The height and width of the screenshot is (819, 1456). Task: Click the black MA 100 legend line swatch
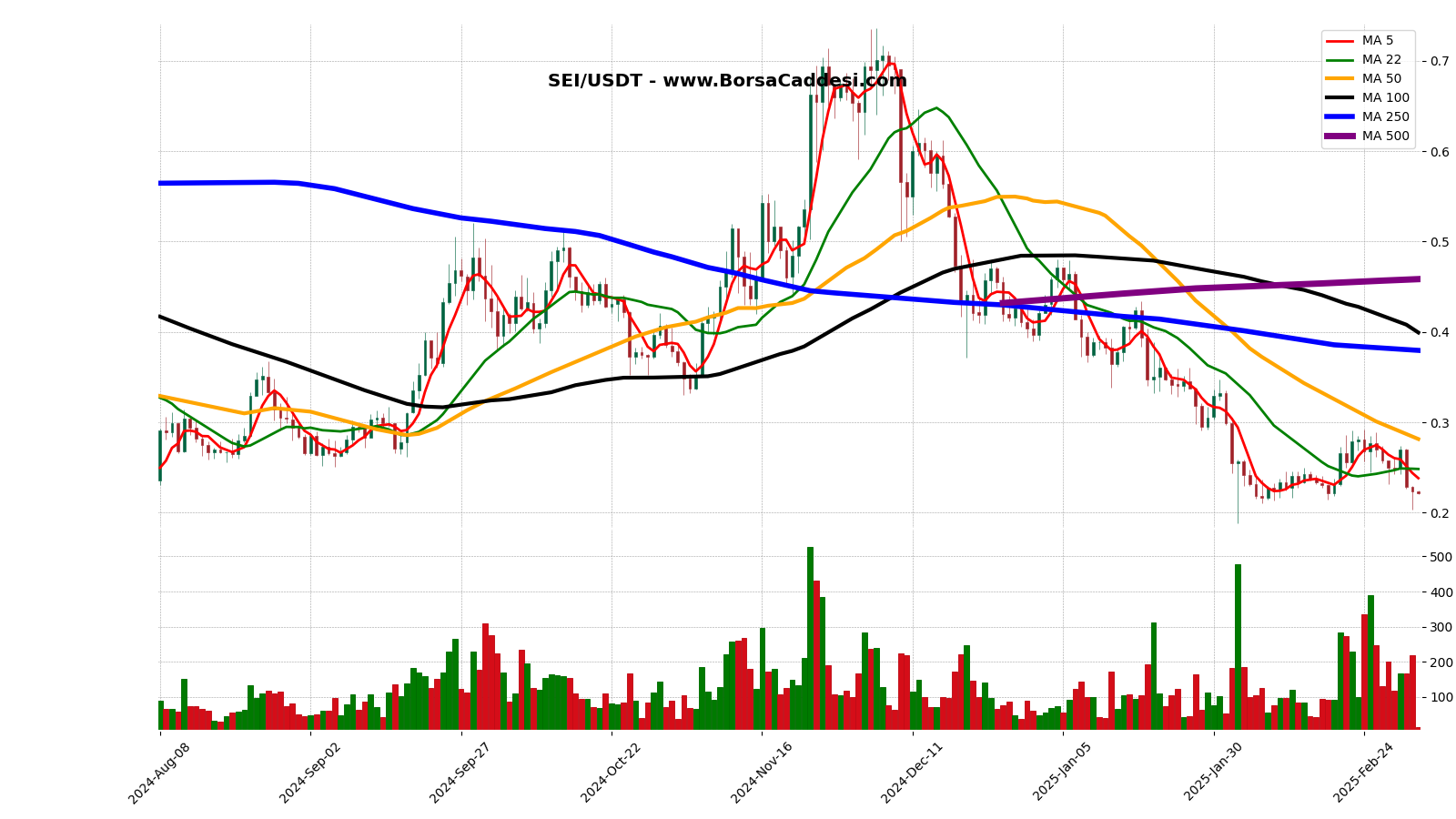coord(1340,98)
